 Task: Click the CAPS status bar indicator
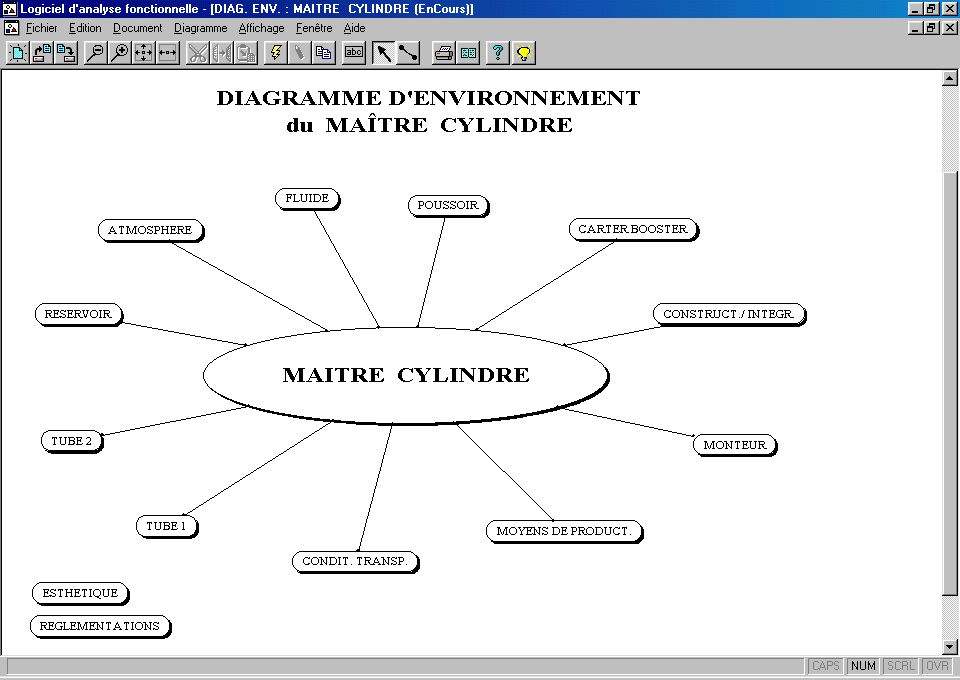point(825,666)
